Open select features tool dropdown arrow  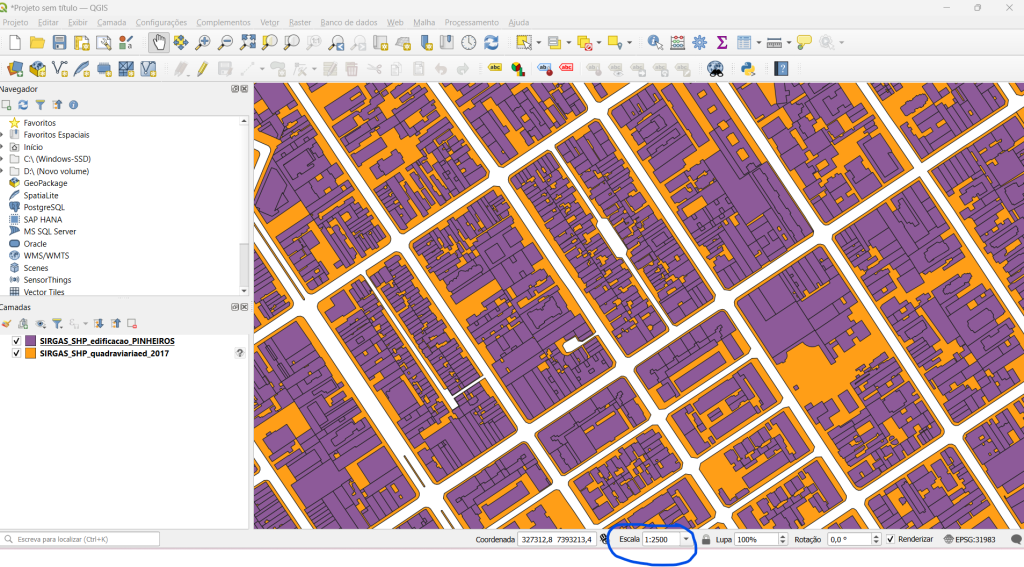click(539, 43)
